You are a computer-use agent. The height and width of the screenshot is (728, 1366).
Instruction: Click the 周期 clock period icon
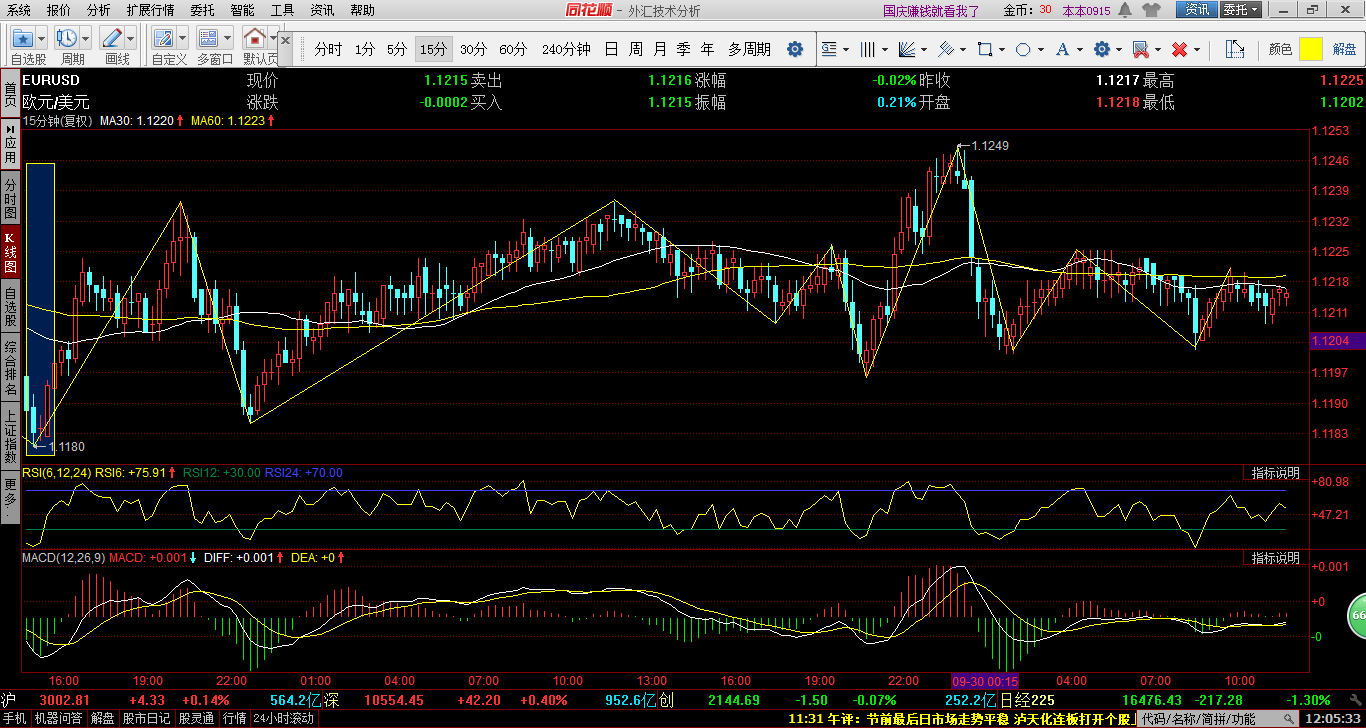pyautogui.click(x=67, y=38)
